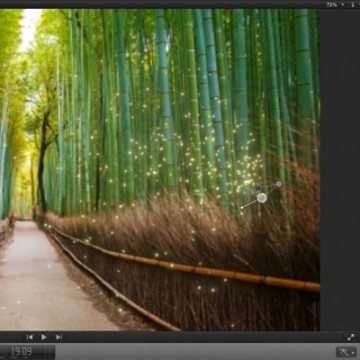Jump to the previous frame button
The height and width of the screenshot is (360, 360).
(x=29, y=337)
